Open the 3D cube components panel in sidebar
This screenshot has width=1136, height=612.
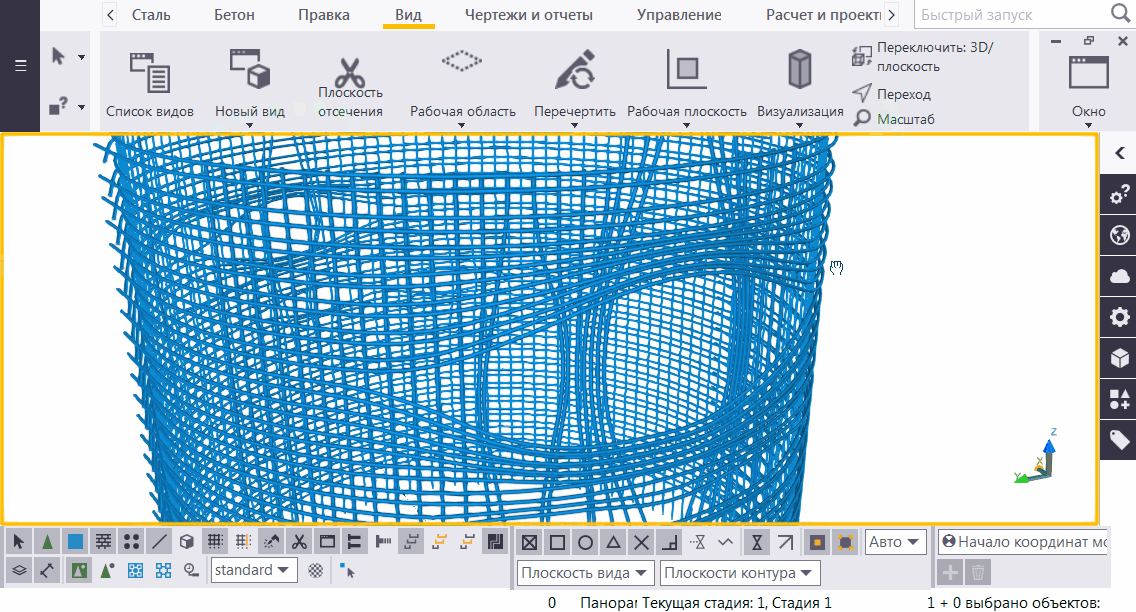pos(1119,358)
